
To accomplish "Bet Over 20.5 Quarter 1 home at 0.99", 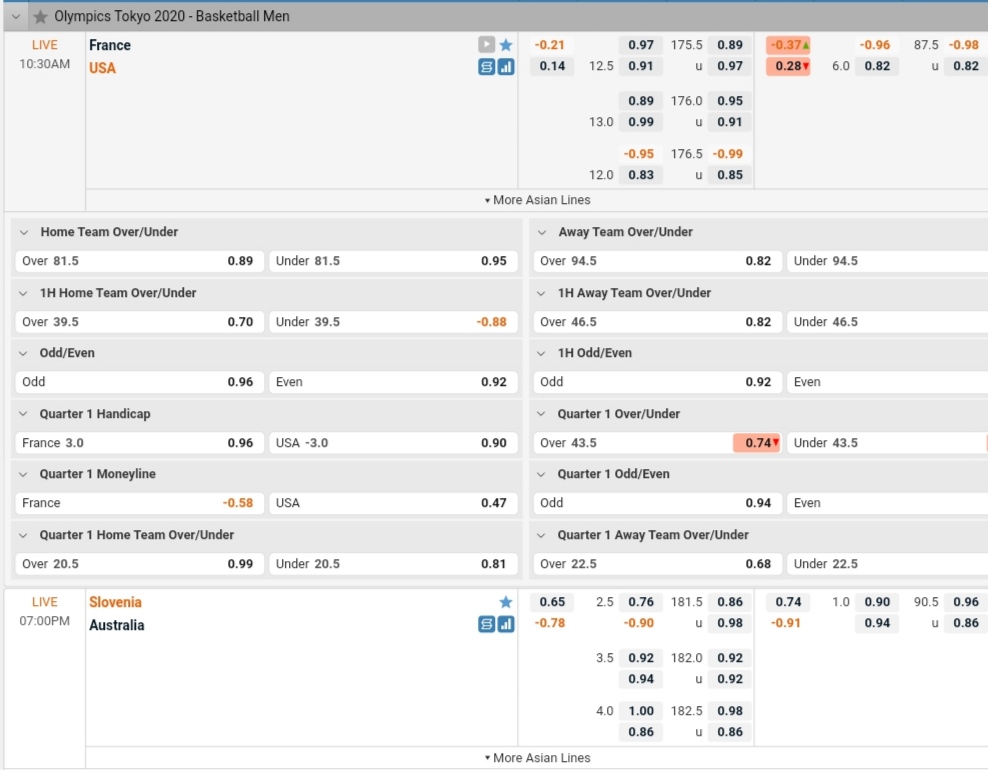I will click(x=139, y=563).
